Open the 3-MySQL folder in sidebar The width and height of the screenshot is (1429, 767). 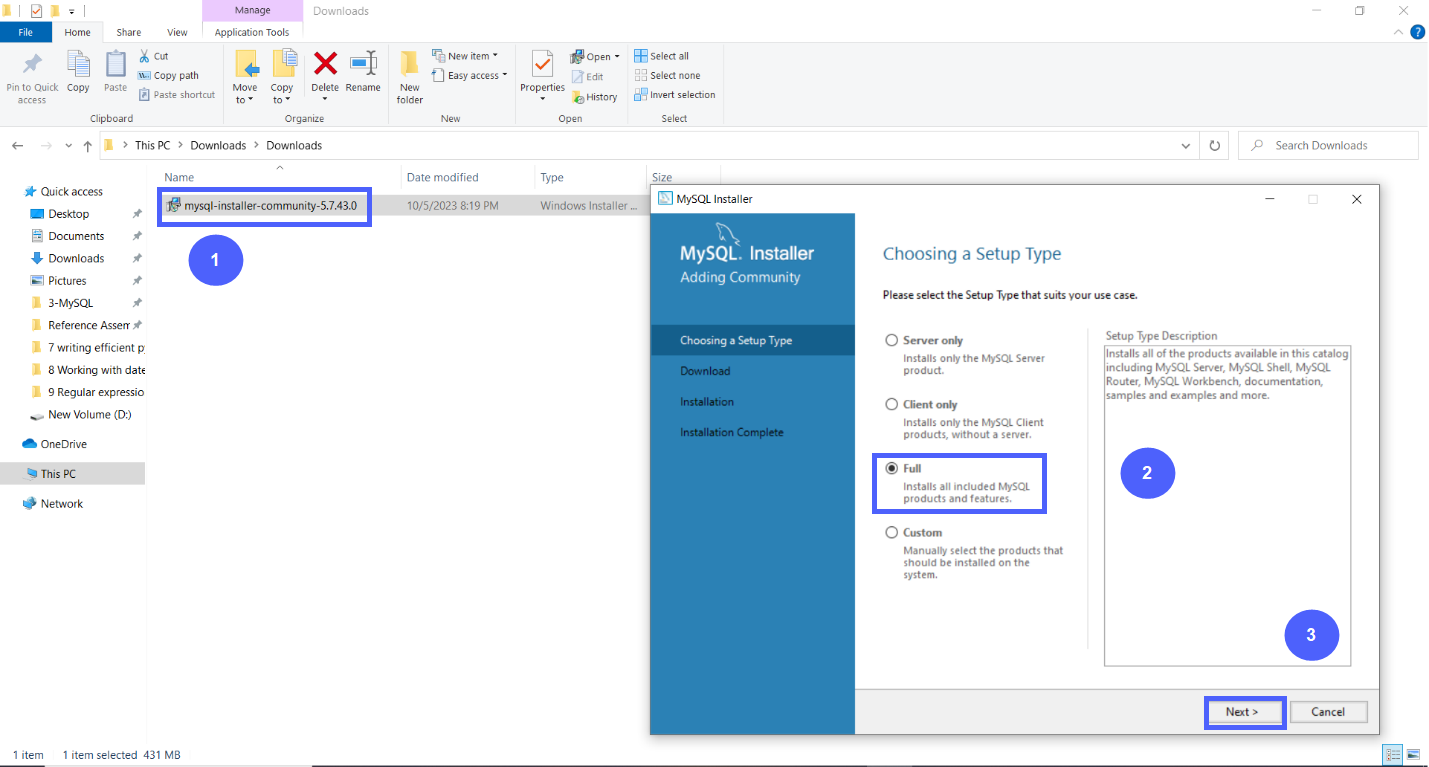(70, 303)
